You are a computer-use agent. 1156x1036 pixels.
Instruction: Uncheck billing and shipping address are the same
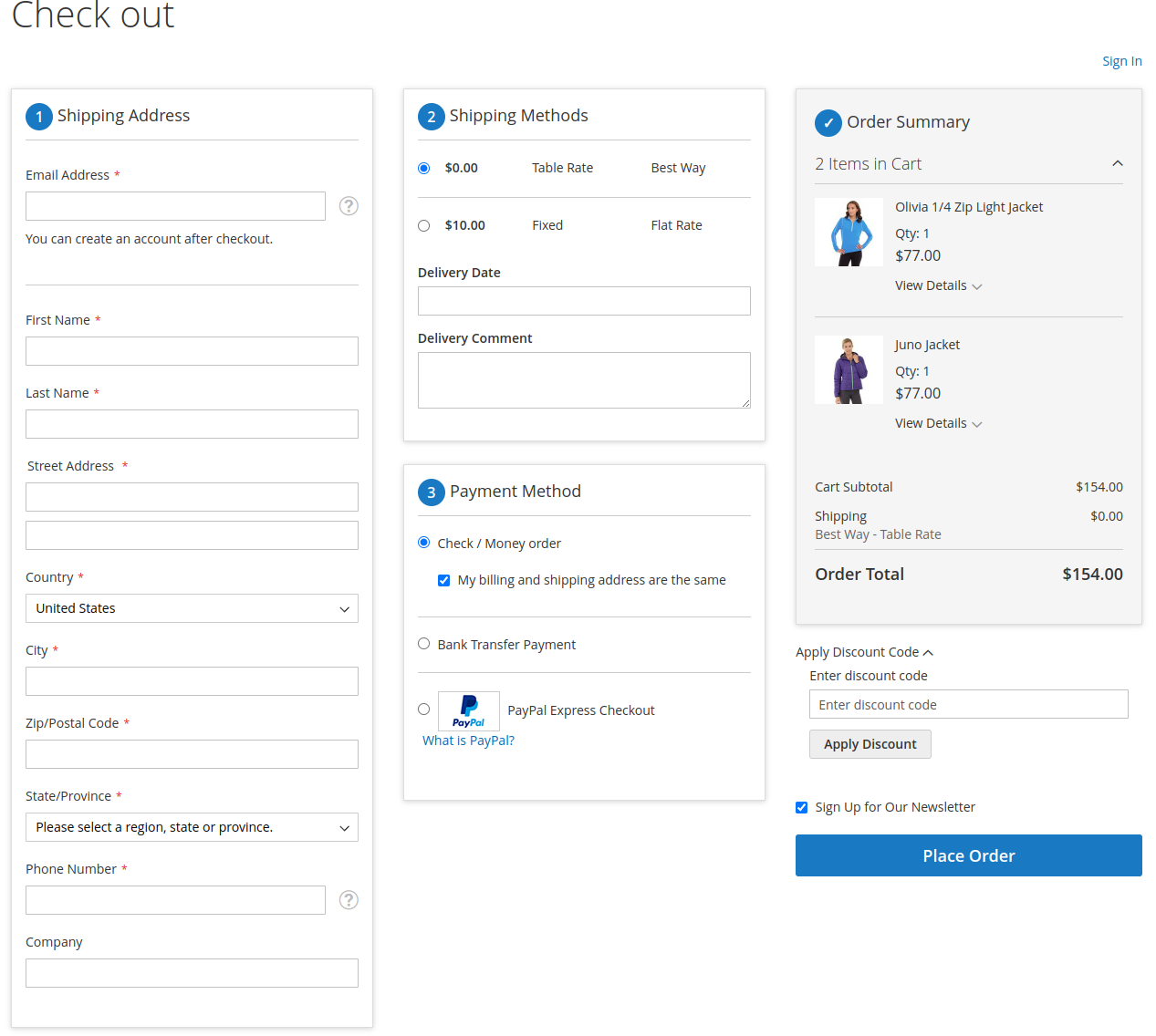tap(443, 580)
